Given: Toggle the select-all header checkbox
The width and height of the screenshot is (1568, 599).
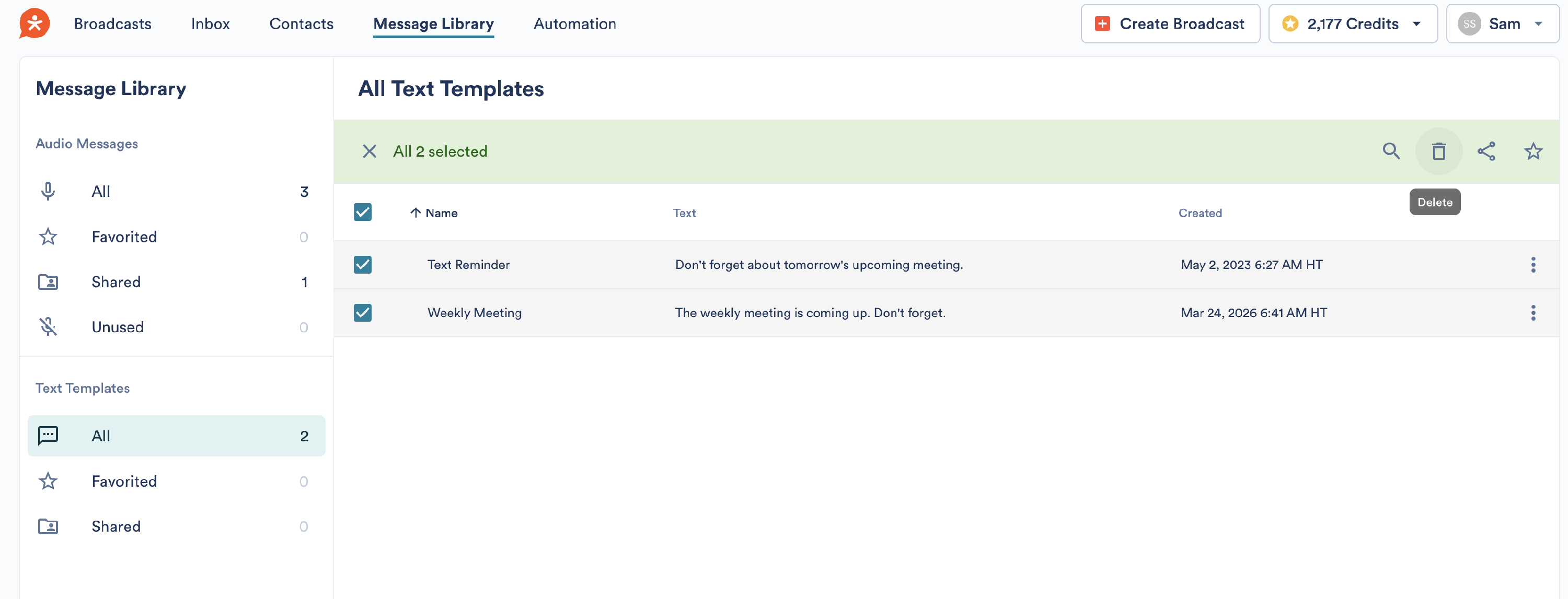Looking at the screenshot, I should point(363,212).
